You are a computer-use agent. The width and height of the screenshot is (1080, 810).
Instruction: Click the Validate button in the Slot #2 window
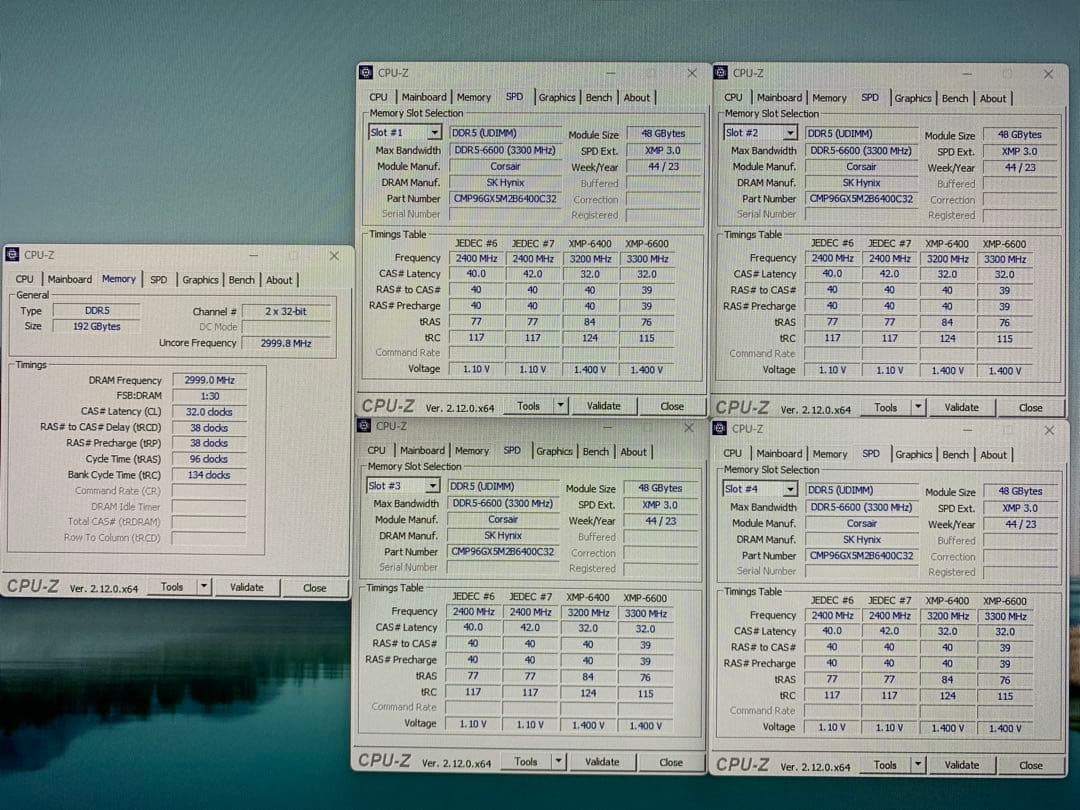[x=961, y=407]
